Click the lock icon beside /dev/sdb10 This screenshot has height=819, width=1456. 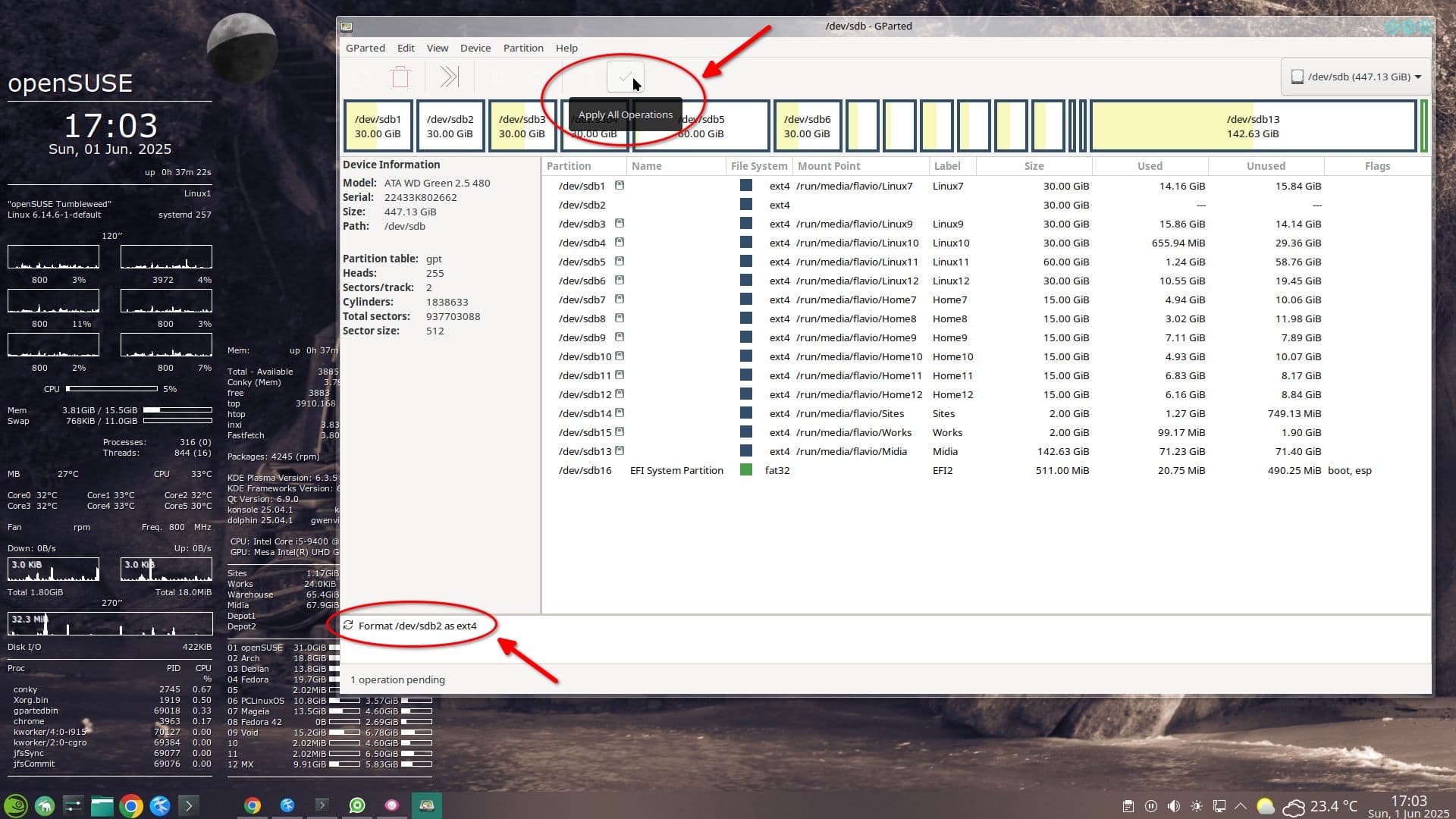coord(620,356)
